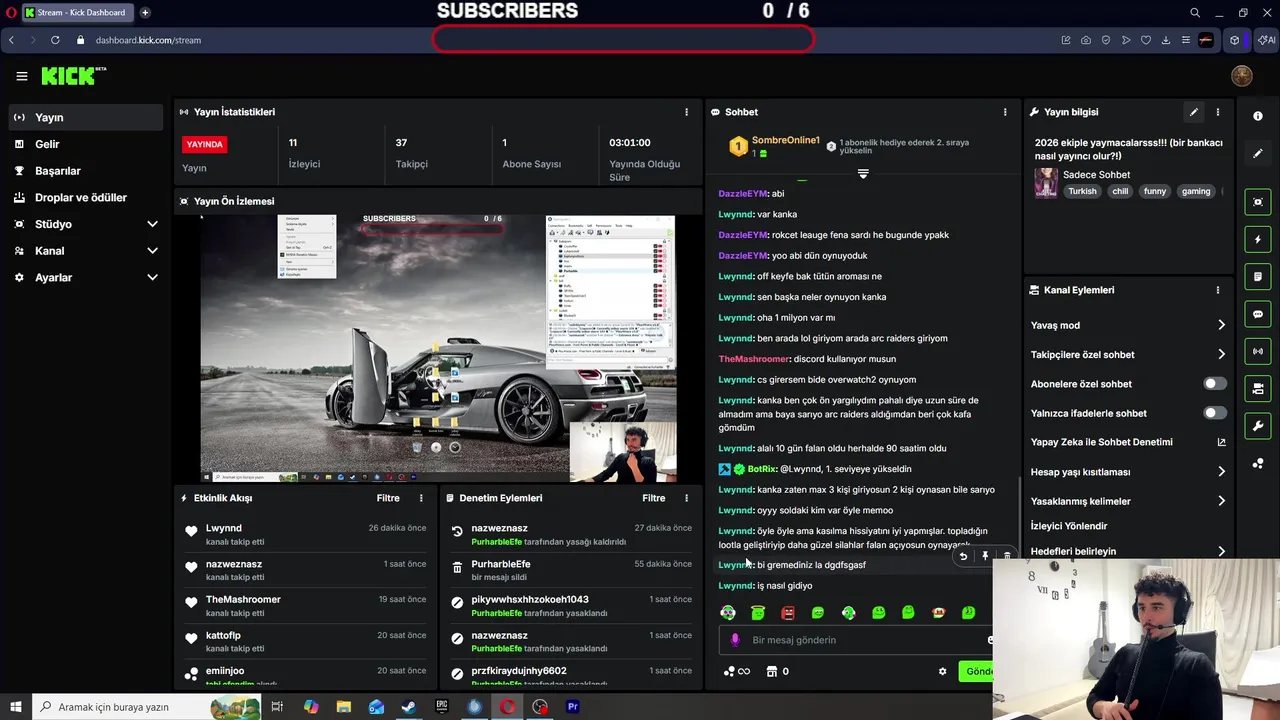Click the profile avatar at top right
The image size is (1280, 720).
pyautogui.click(x=1242, y=76)
